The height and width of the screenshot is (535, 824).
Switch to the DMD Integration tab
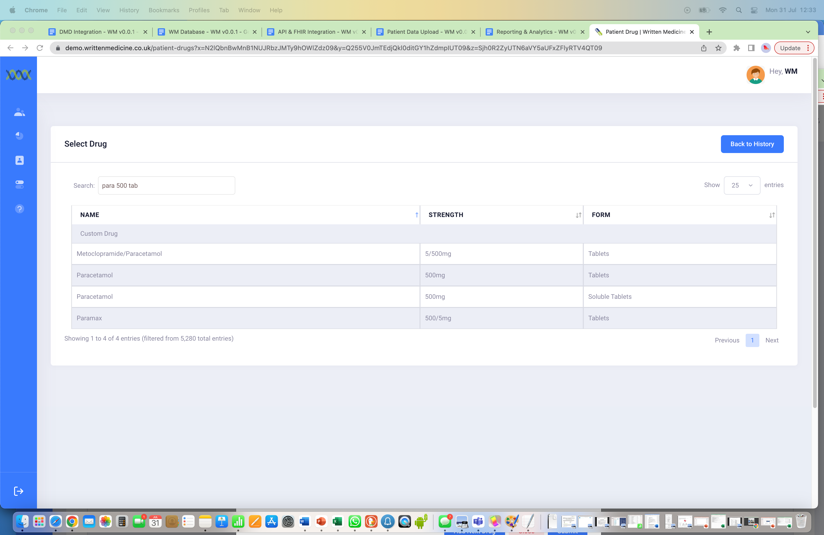pos(97,32)
